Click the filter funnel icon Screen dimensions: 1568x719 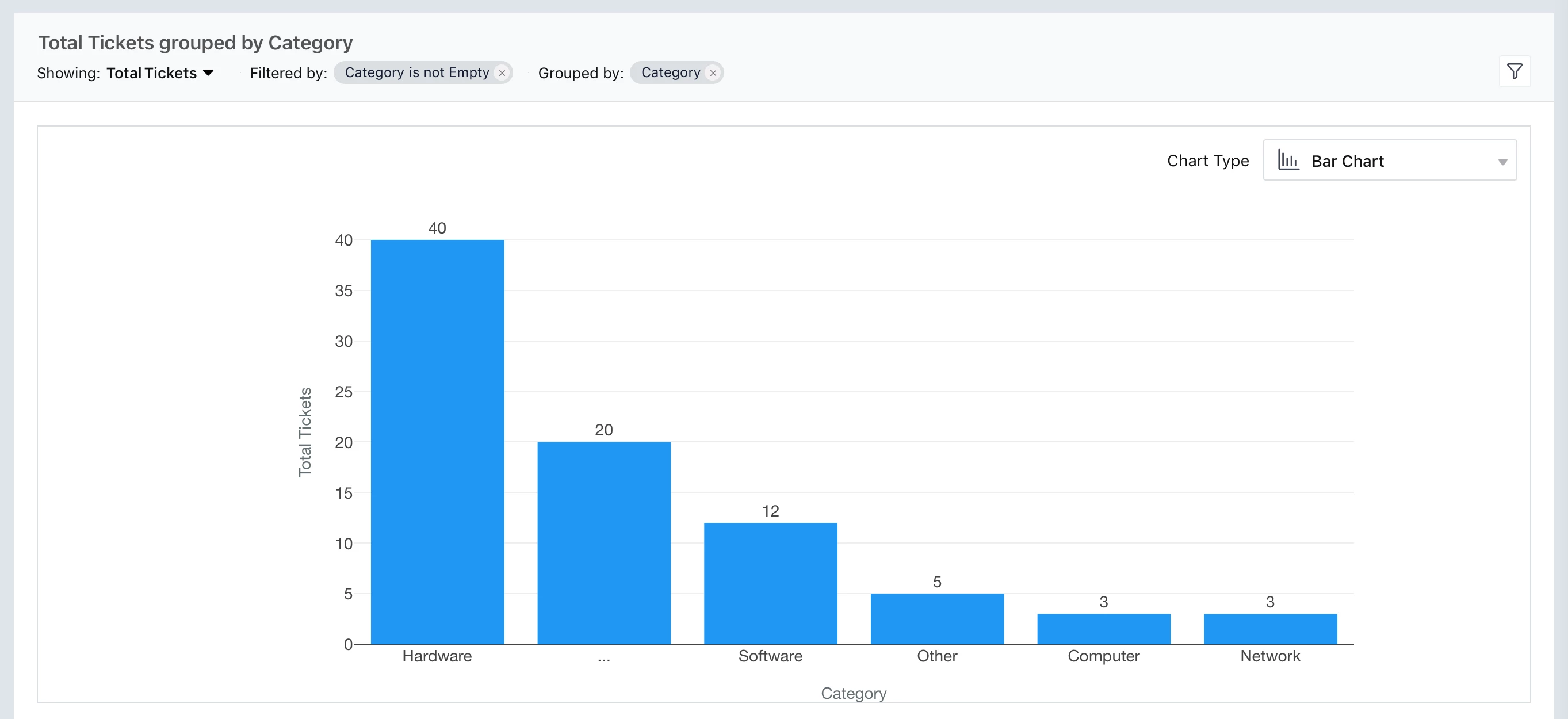click(1514, 72)
